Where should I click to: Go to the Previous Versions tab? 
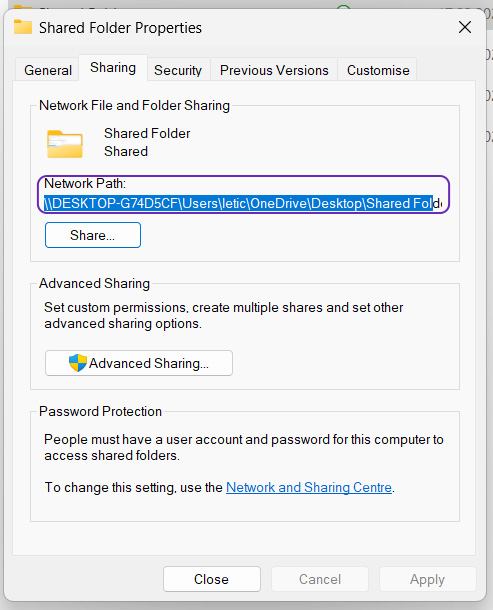point(274,70)
